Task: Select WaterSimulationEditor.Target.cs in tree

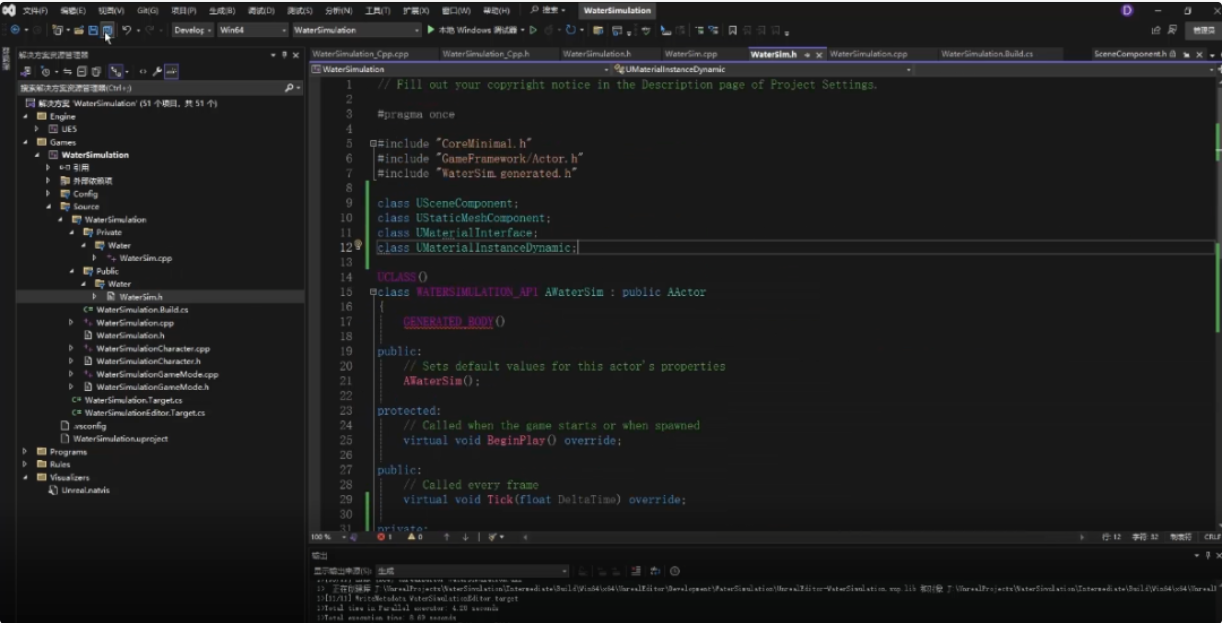Action: click(x=144, y=412)
